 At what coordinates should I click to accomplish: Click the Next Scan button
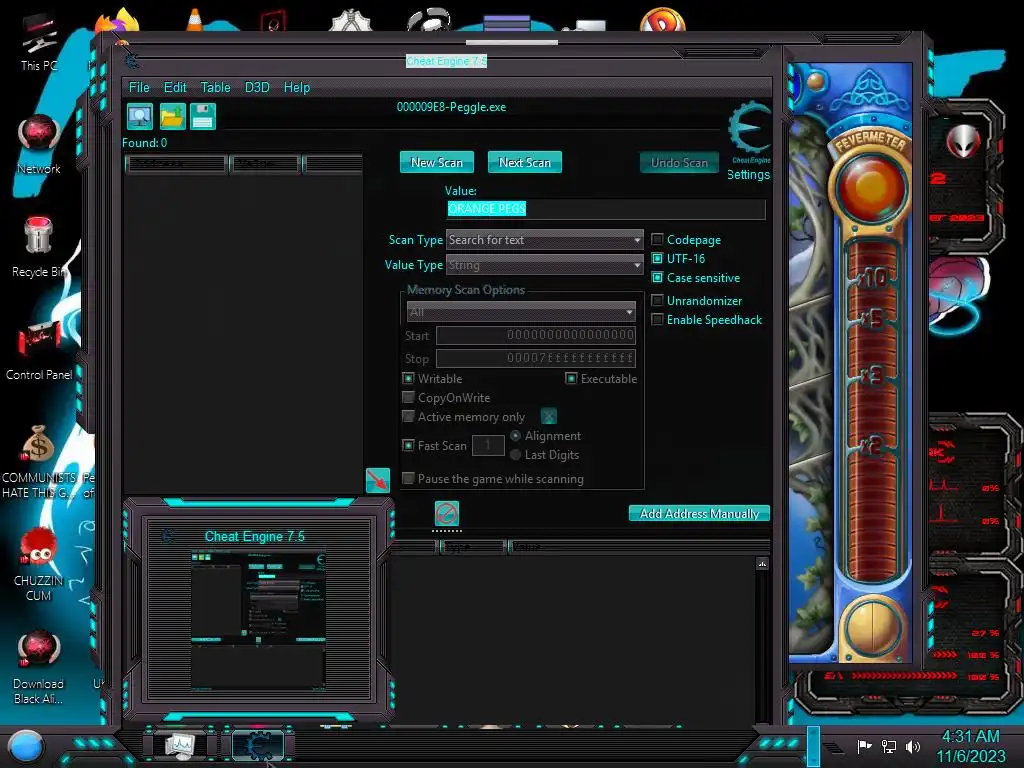click(524, 163)
